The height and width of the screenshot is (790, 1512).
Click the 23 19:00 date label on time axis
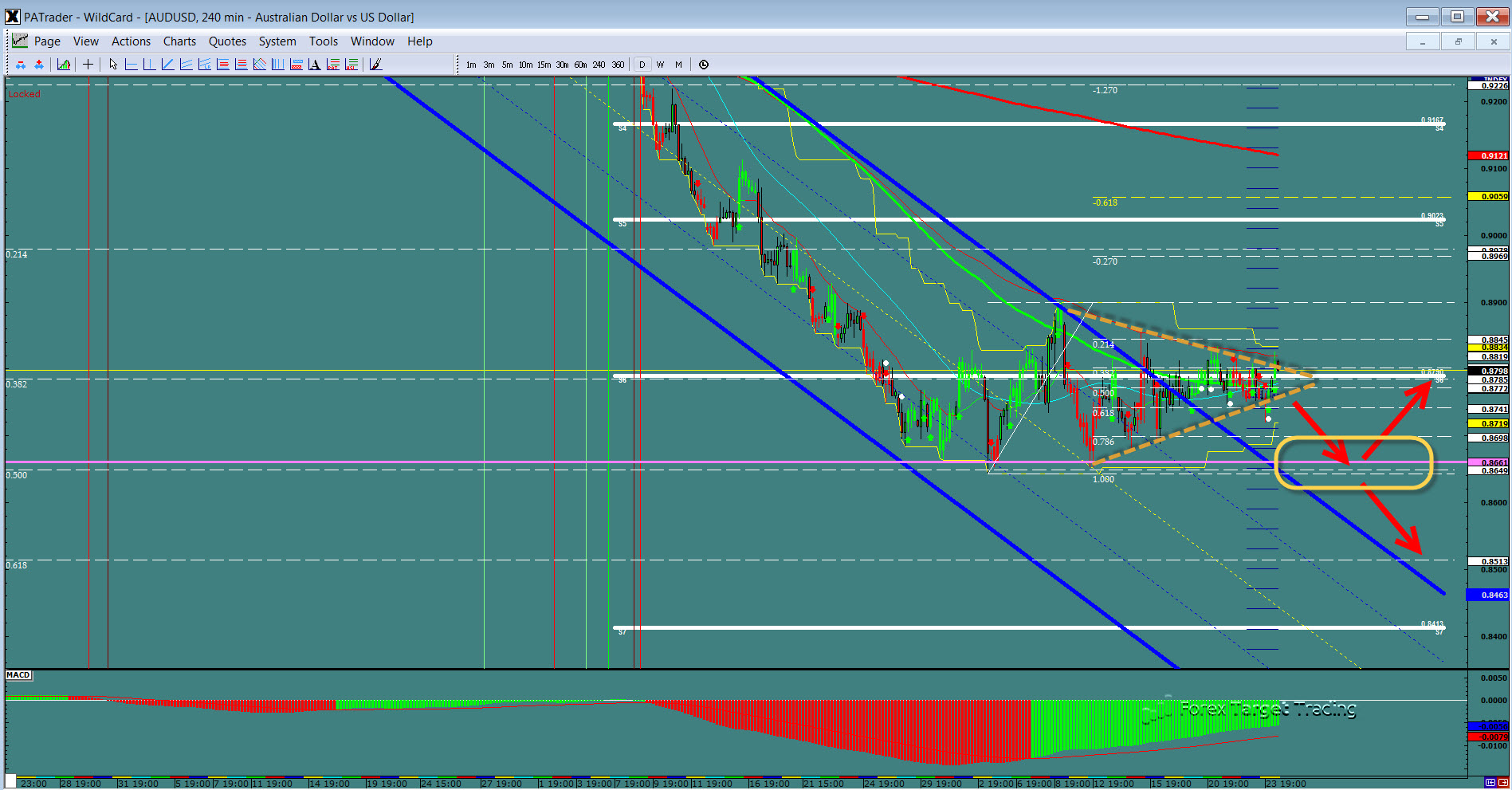(x=1286, y=784)
